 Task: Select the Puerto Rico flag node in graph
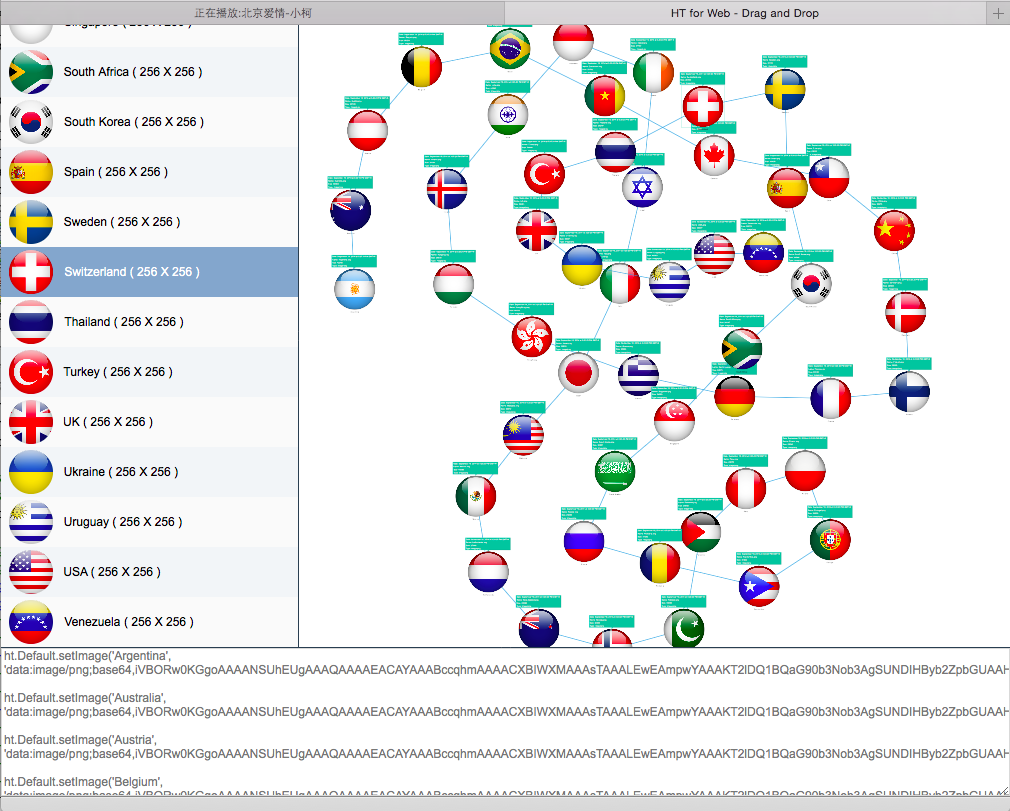click(x=758, y=587)
